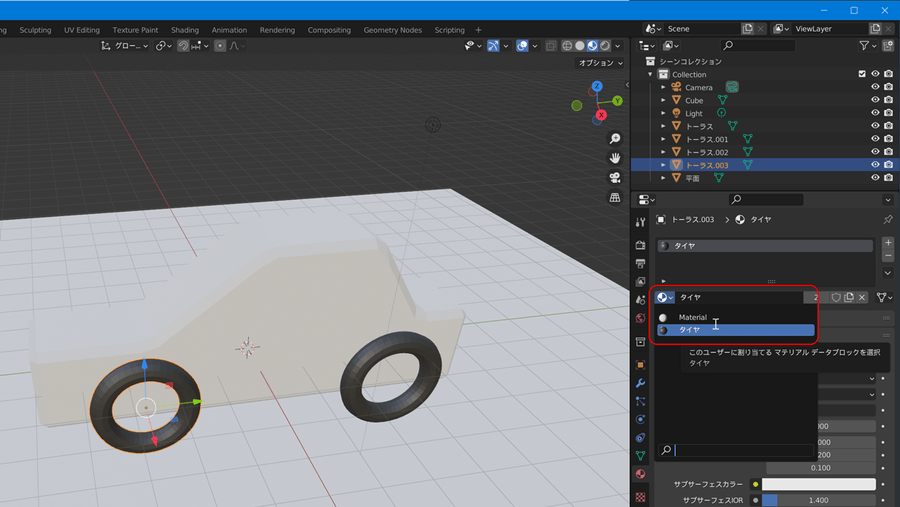The image size is (900, 507).
Task: Select "Material" from the material list
Action: [x=693, y=317]
